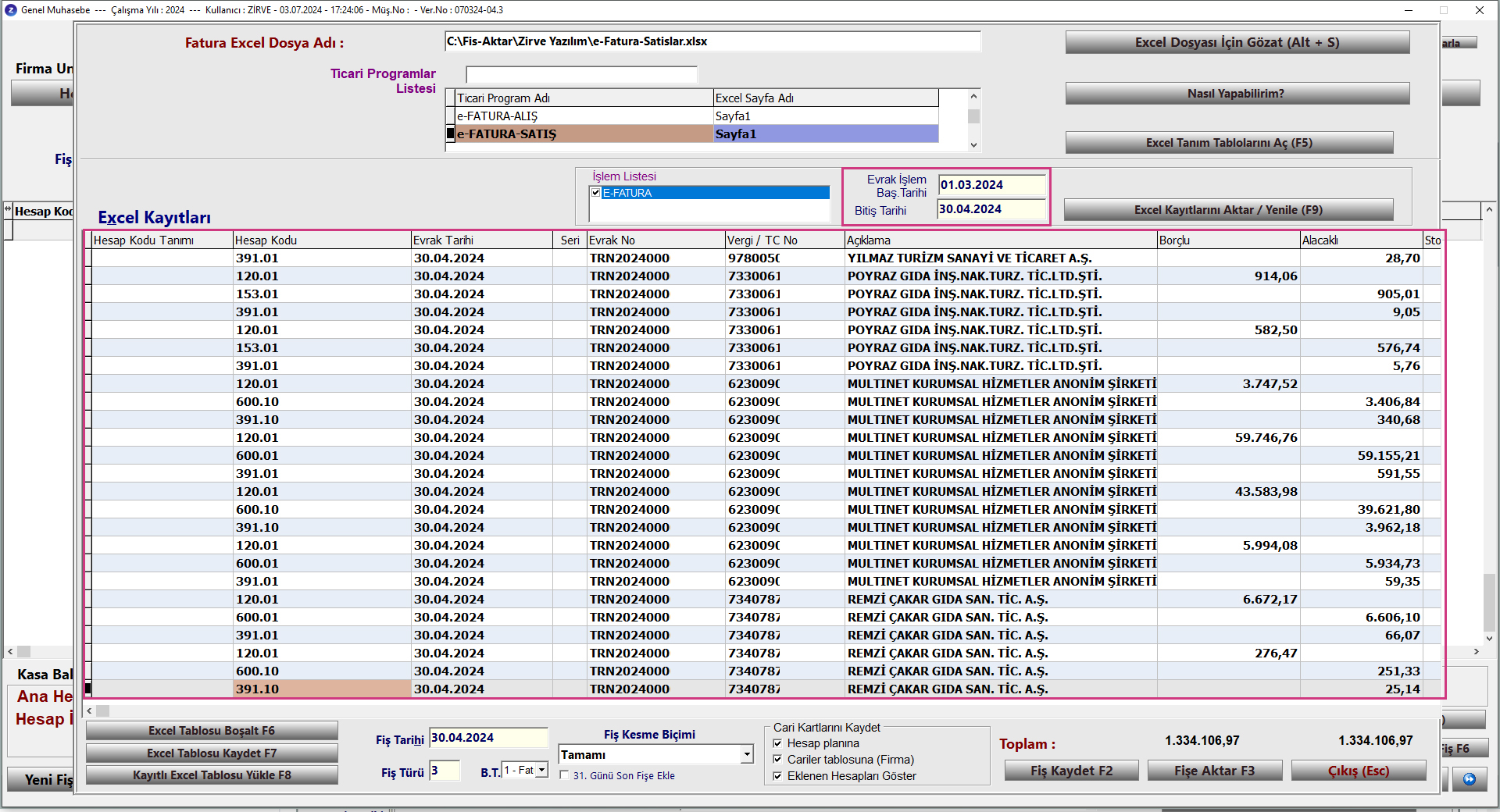
Task: Open the Nasıl Yapabilirim? help button
Action: [1237, 94]
